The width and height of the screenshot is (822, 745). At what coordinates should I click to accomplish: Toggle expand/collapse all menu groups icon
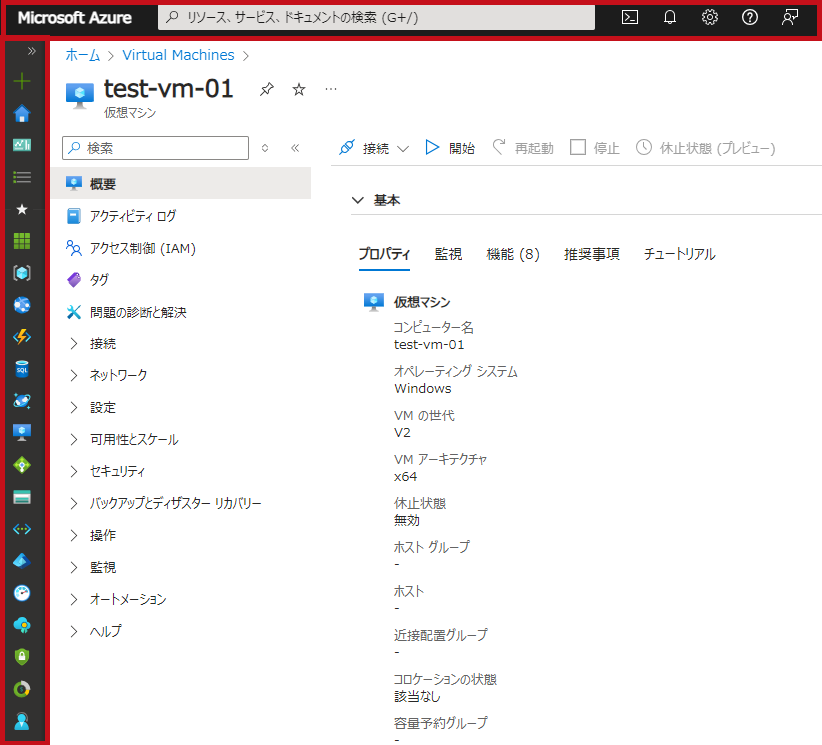pyautogui.click(x=265, y=148)
